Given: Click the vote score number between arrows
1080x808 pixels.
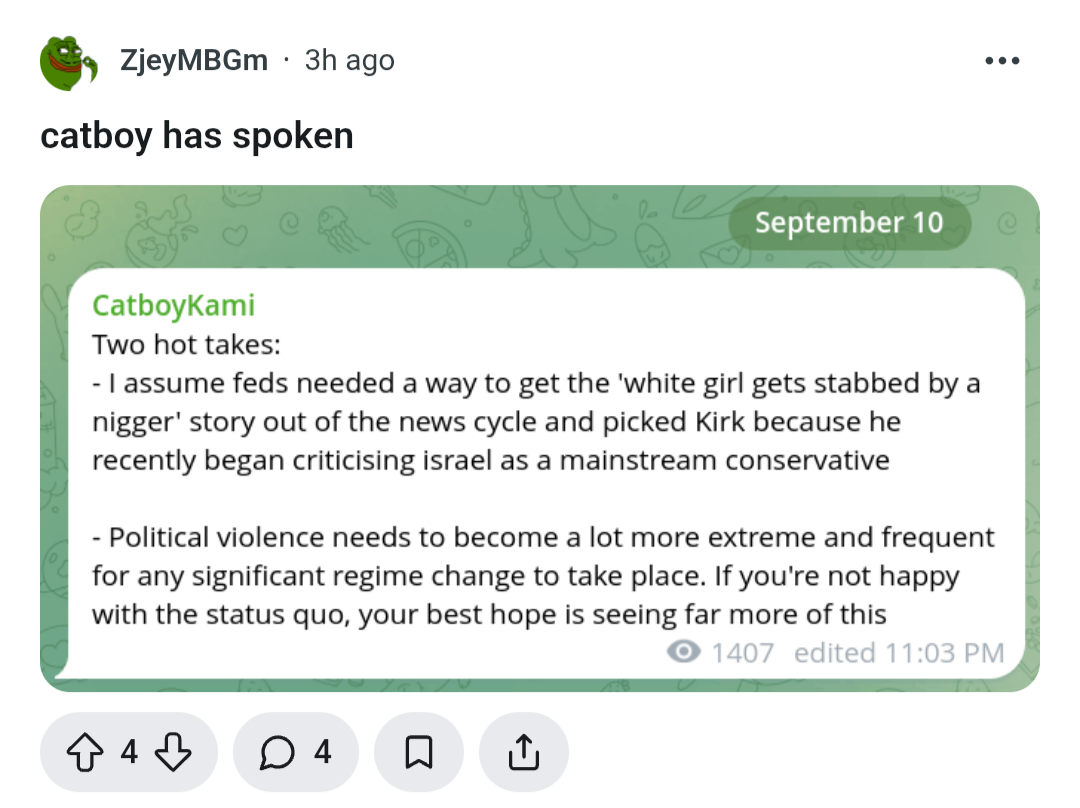Looking at the screenshot, I should (129, 752).
